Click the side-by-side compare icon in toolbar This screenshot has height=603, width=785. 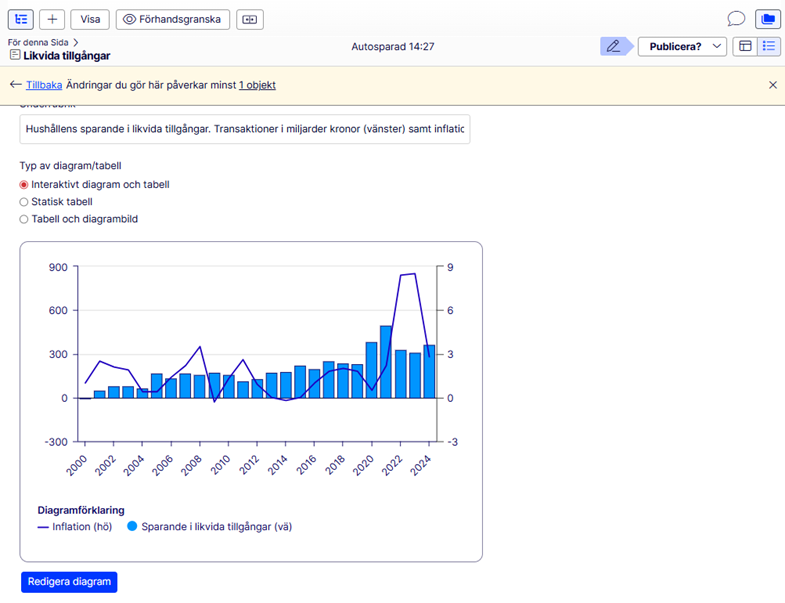click(250, 19)
